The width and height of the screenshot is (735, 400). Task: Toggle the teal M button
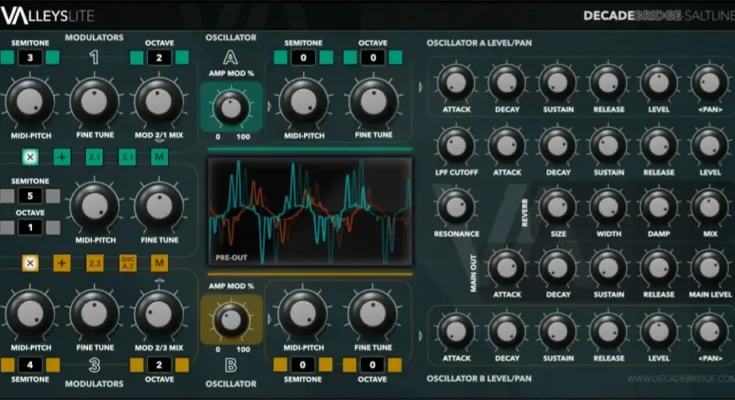tap(158, 157)
